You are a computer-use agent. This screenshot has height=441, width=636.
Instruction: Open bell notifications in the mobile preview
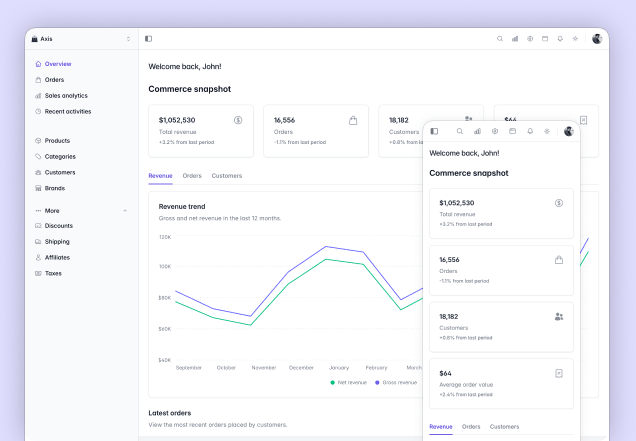click(x=530, y=131)
